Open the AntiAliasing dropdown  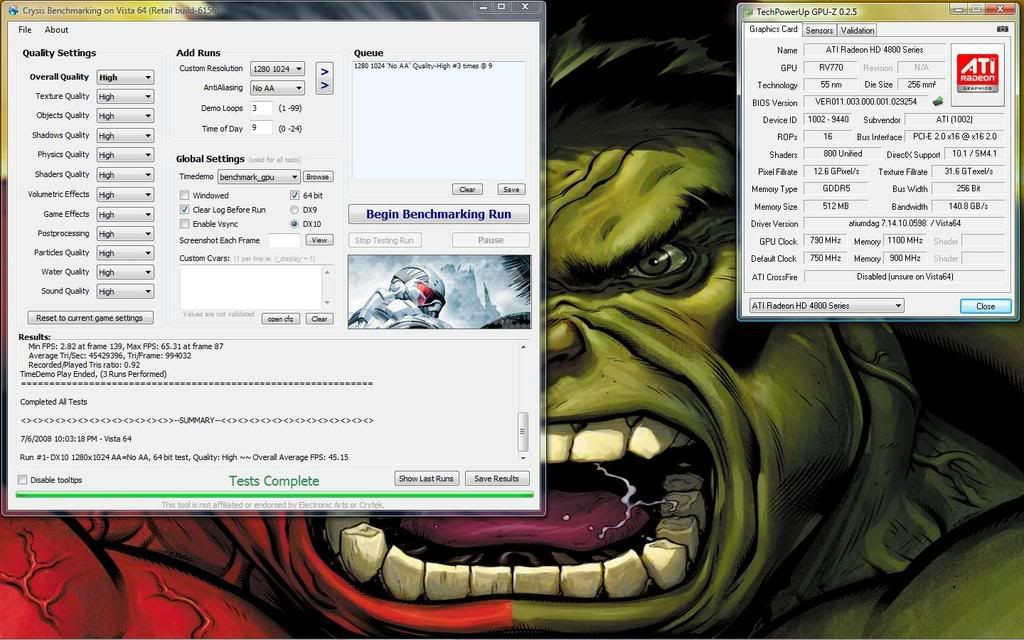point(278,88)
